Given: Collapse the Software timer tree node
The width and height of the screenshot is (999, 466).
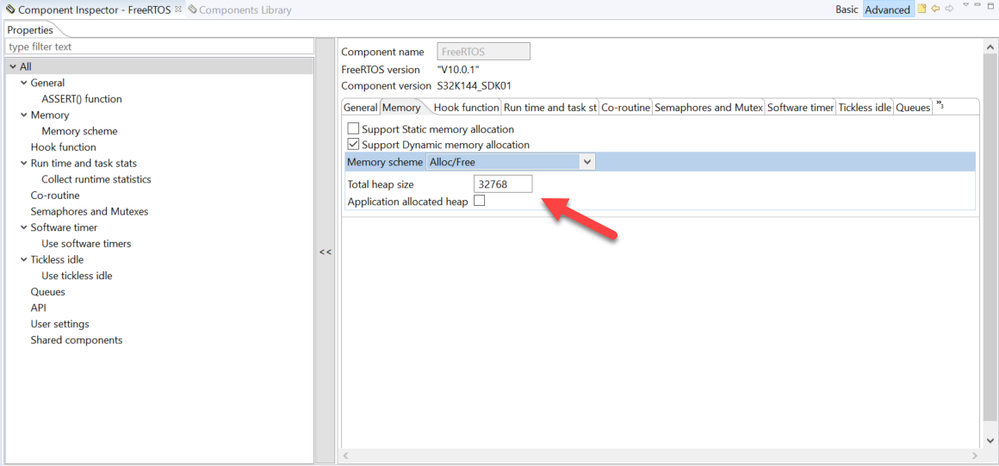Looking at the screenshot, I should pyautogui.click(x=24, y=228).
